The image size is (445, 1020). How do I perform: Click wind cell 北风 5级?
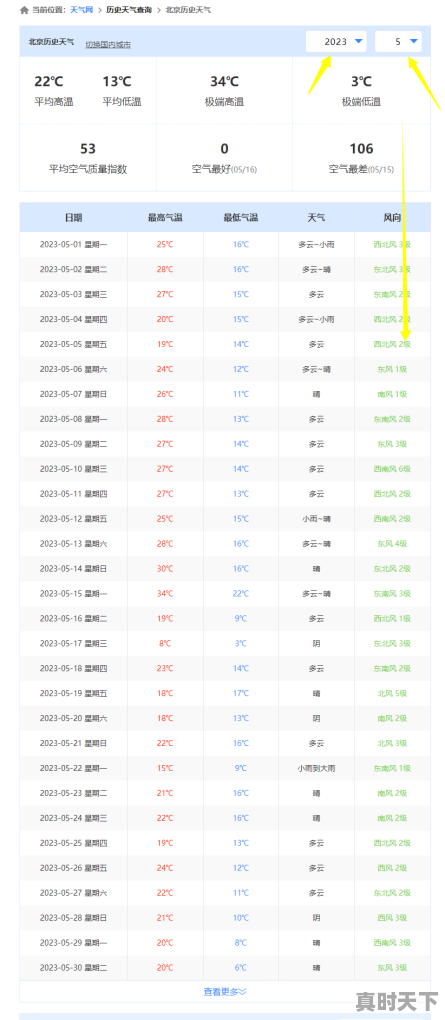392,693
